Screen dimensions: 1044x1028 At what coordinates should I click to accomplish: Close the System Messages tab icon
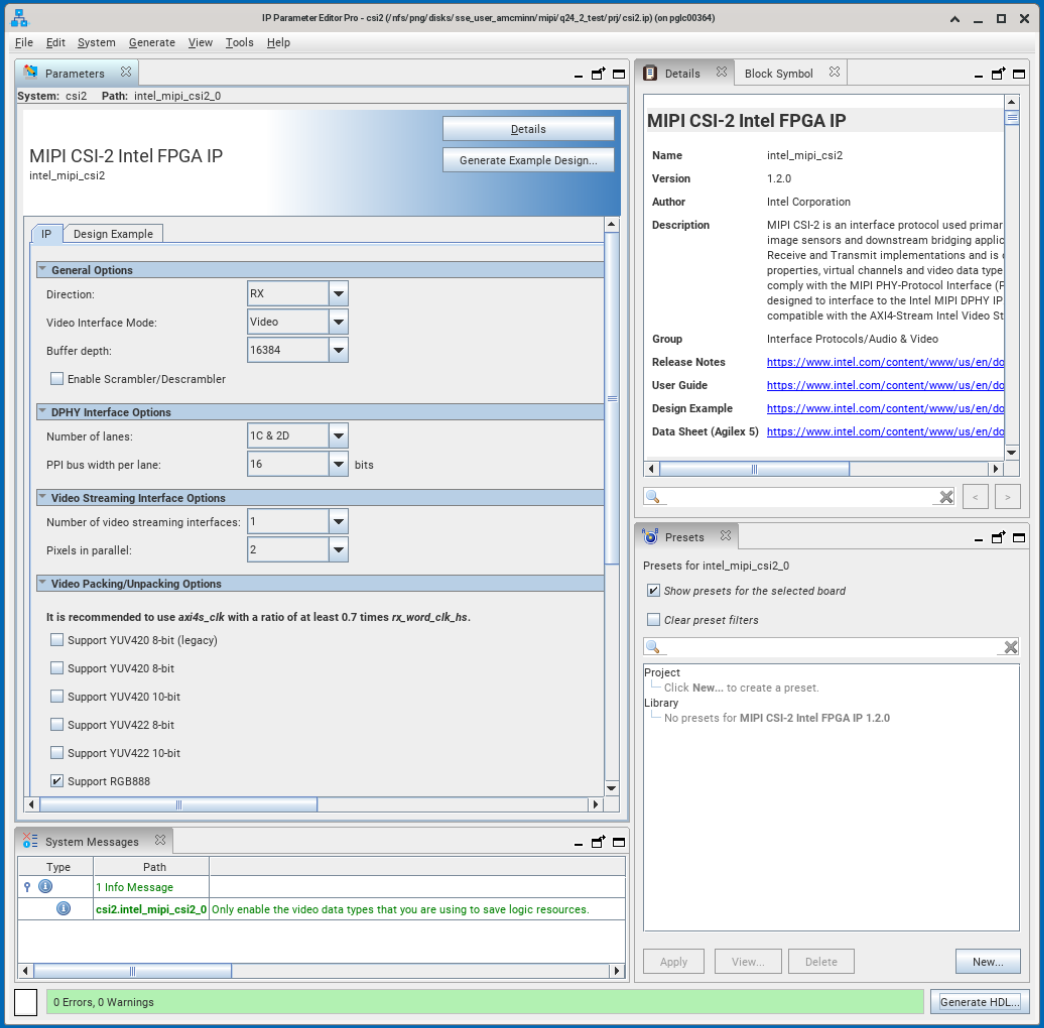[159, 841]
